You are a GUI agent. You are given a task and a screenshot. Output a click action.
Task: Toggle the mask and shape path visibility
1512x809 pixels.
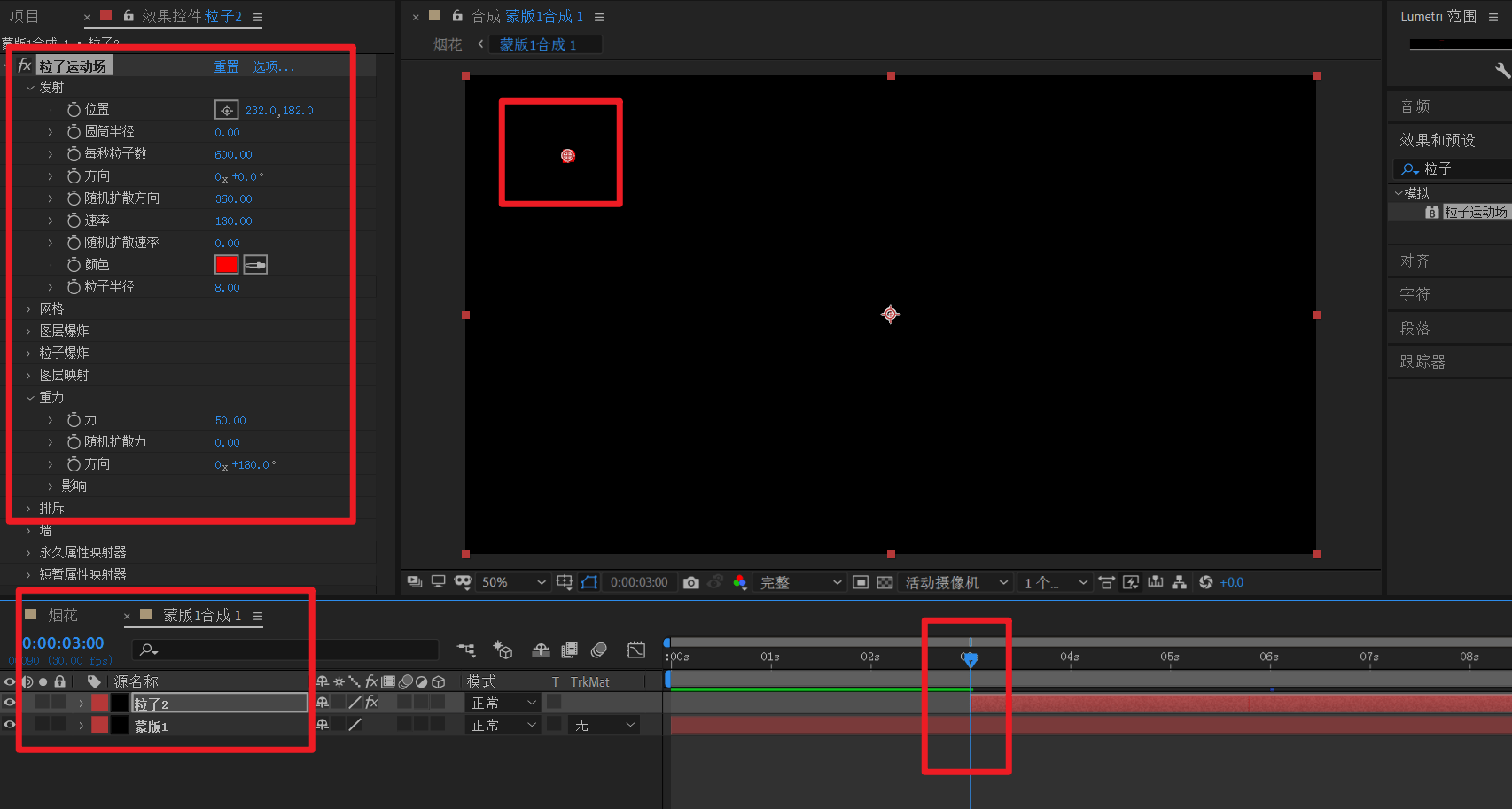pyautogui.click(x=589, y=582)
